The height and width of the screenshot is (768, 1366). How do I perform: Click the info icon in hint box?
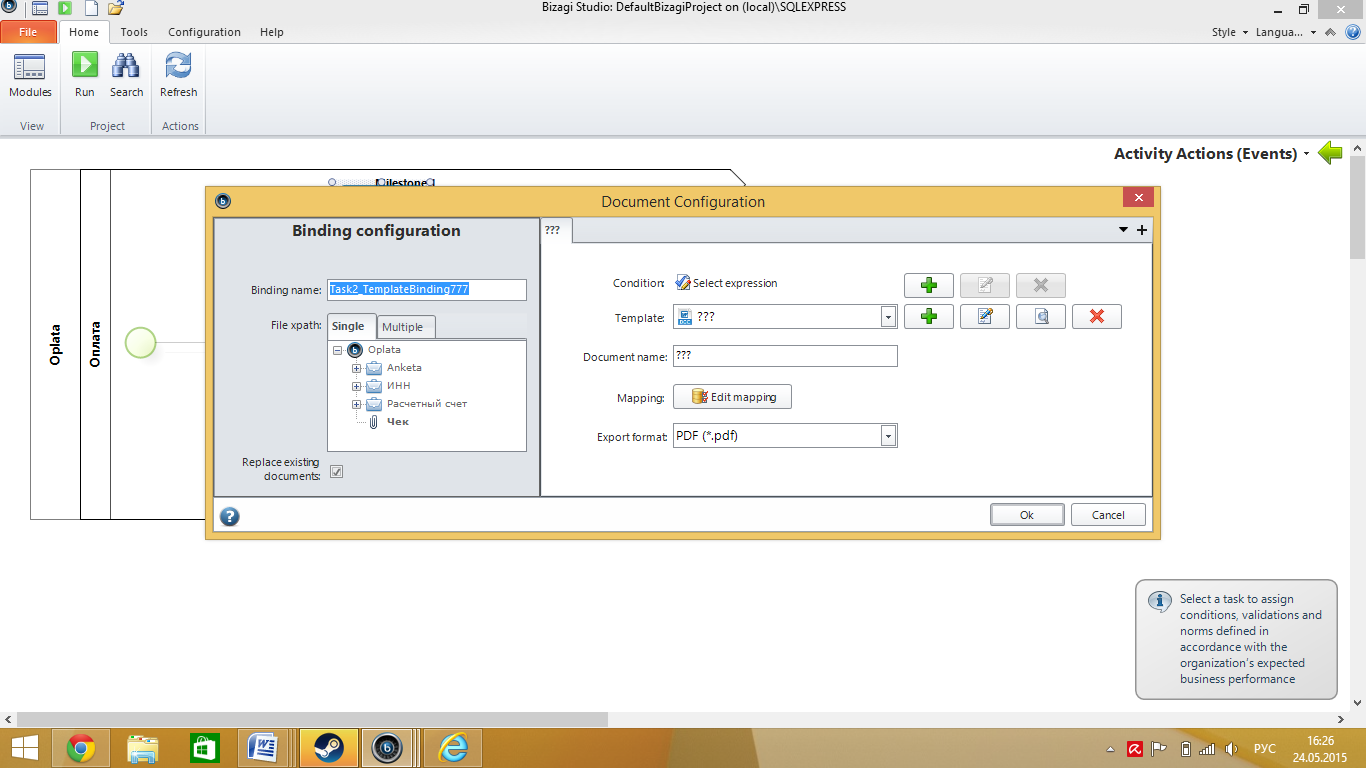pyautogui.click(x=1159, y=601)
